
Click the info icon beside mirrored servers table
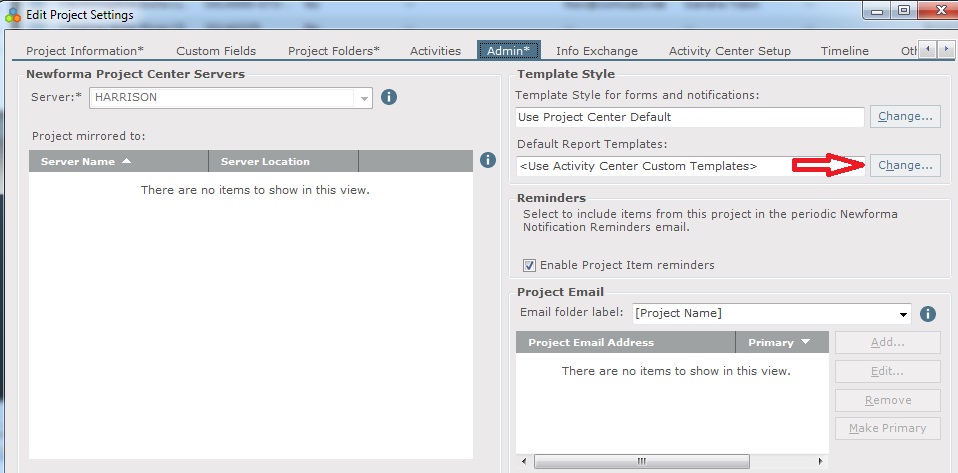488,160
